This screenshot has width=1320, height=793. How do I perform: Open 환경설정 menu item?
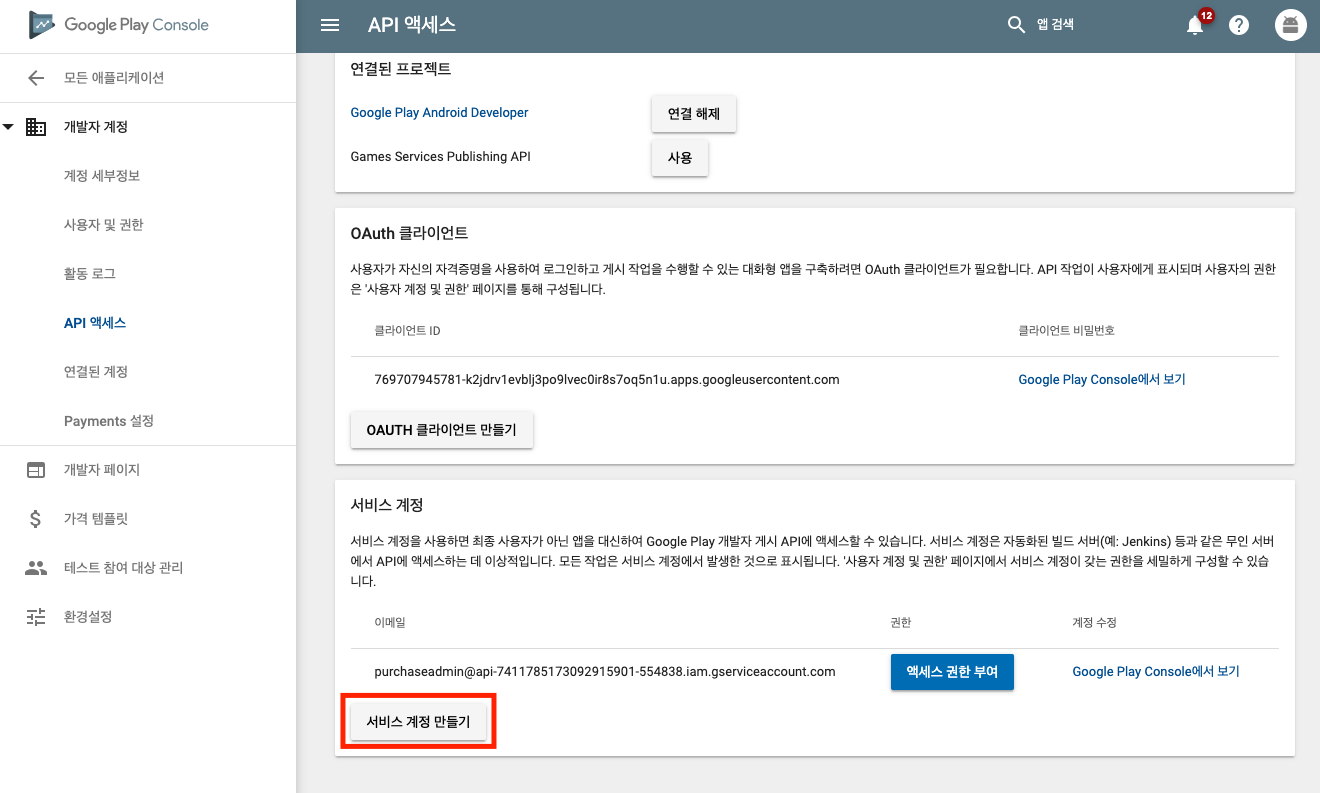[x=88, y=617]
